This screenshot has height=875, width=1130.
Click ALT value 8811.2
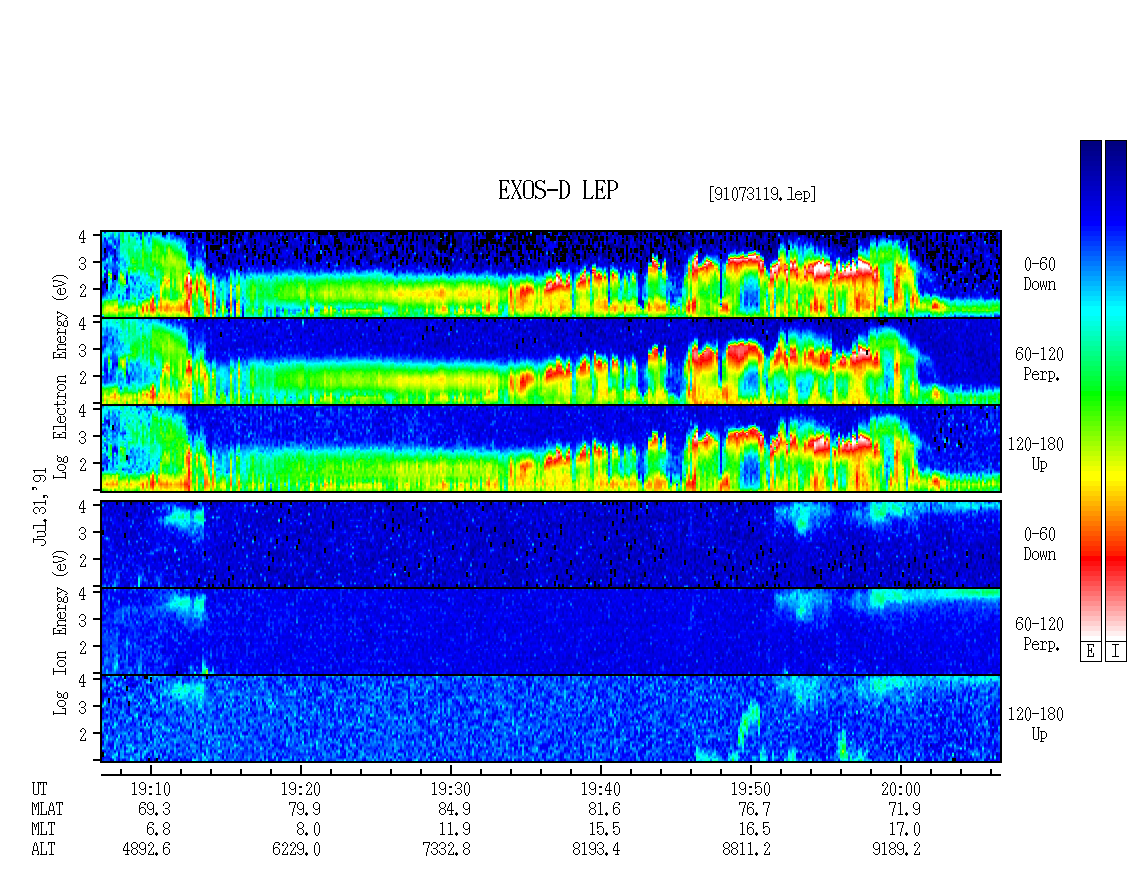pyautogui.click(x=746, y=850)
